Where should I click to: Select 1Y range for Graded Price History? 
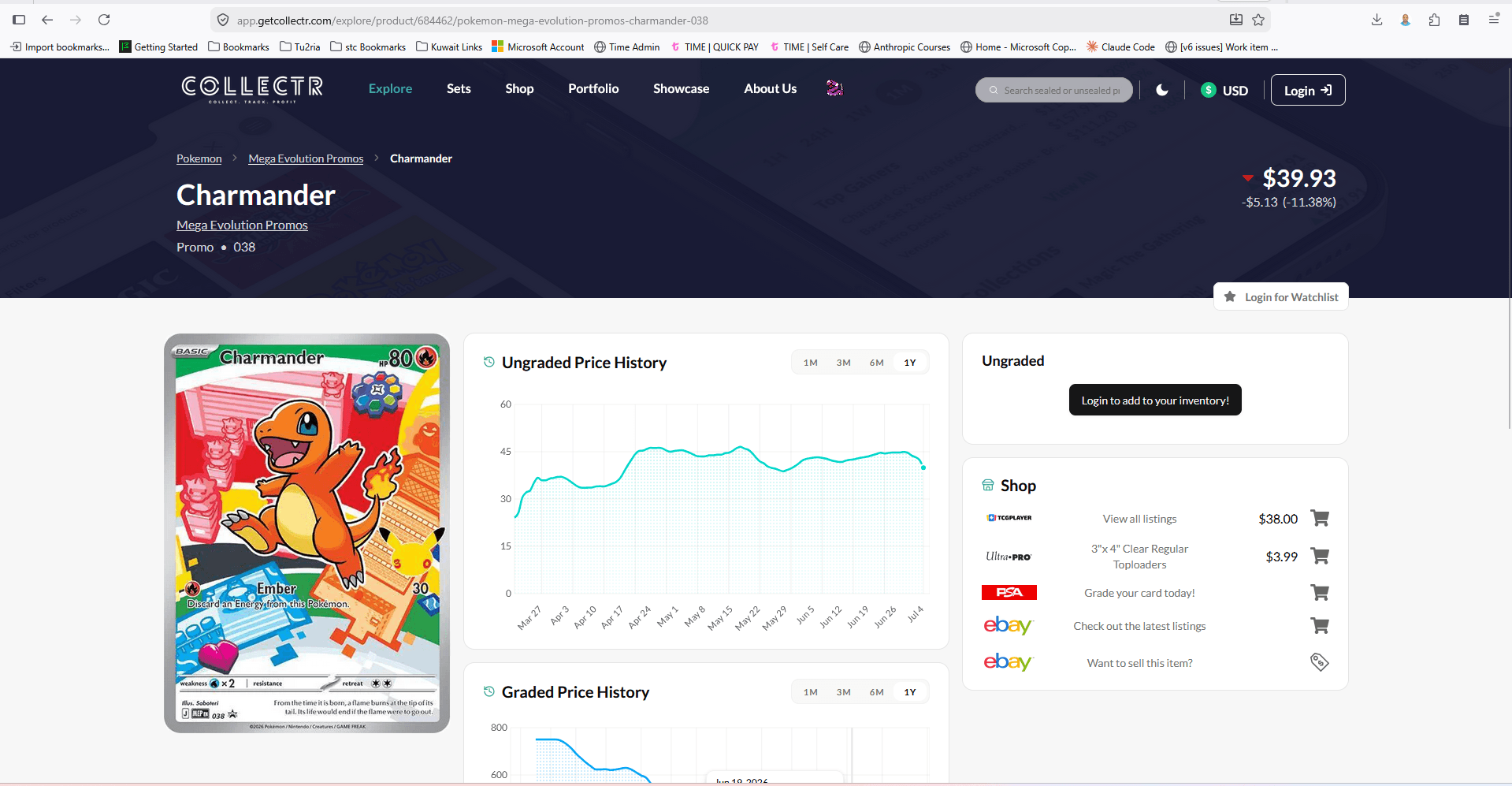click(910, 692)
